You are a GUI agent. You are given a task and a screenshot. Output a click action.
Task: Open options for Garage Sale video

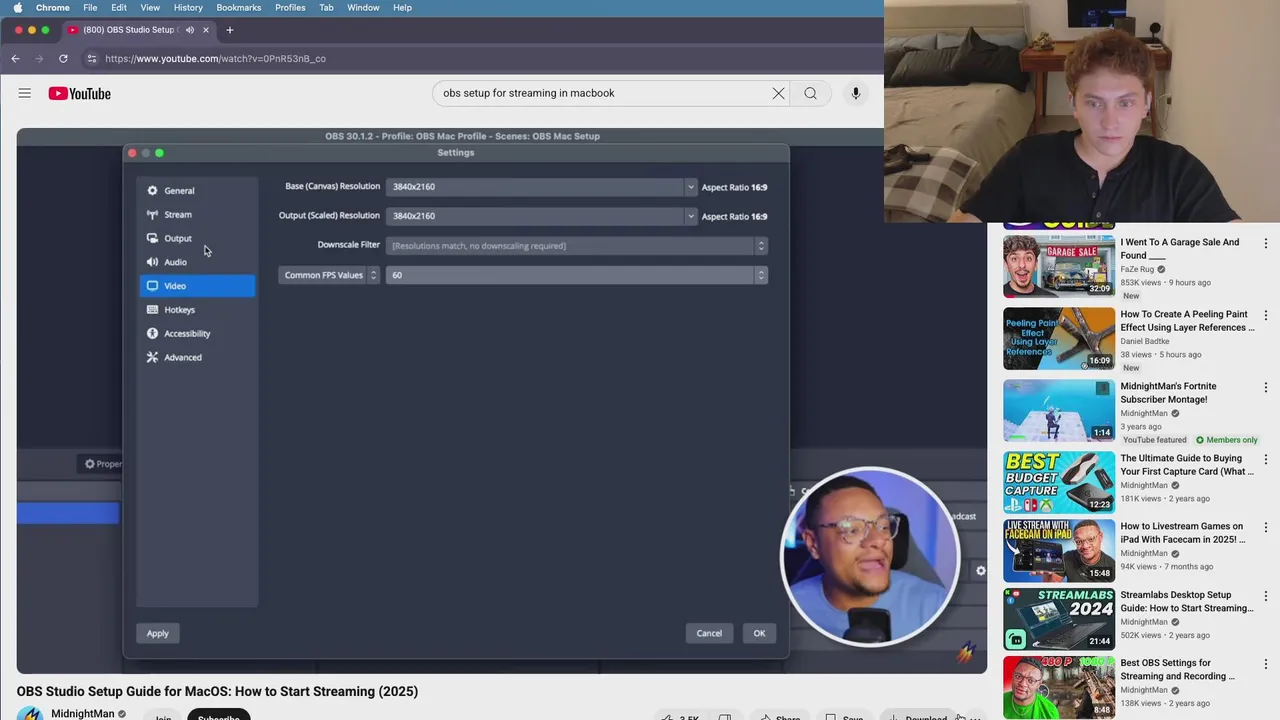pos(1265,243)
